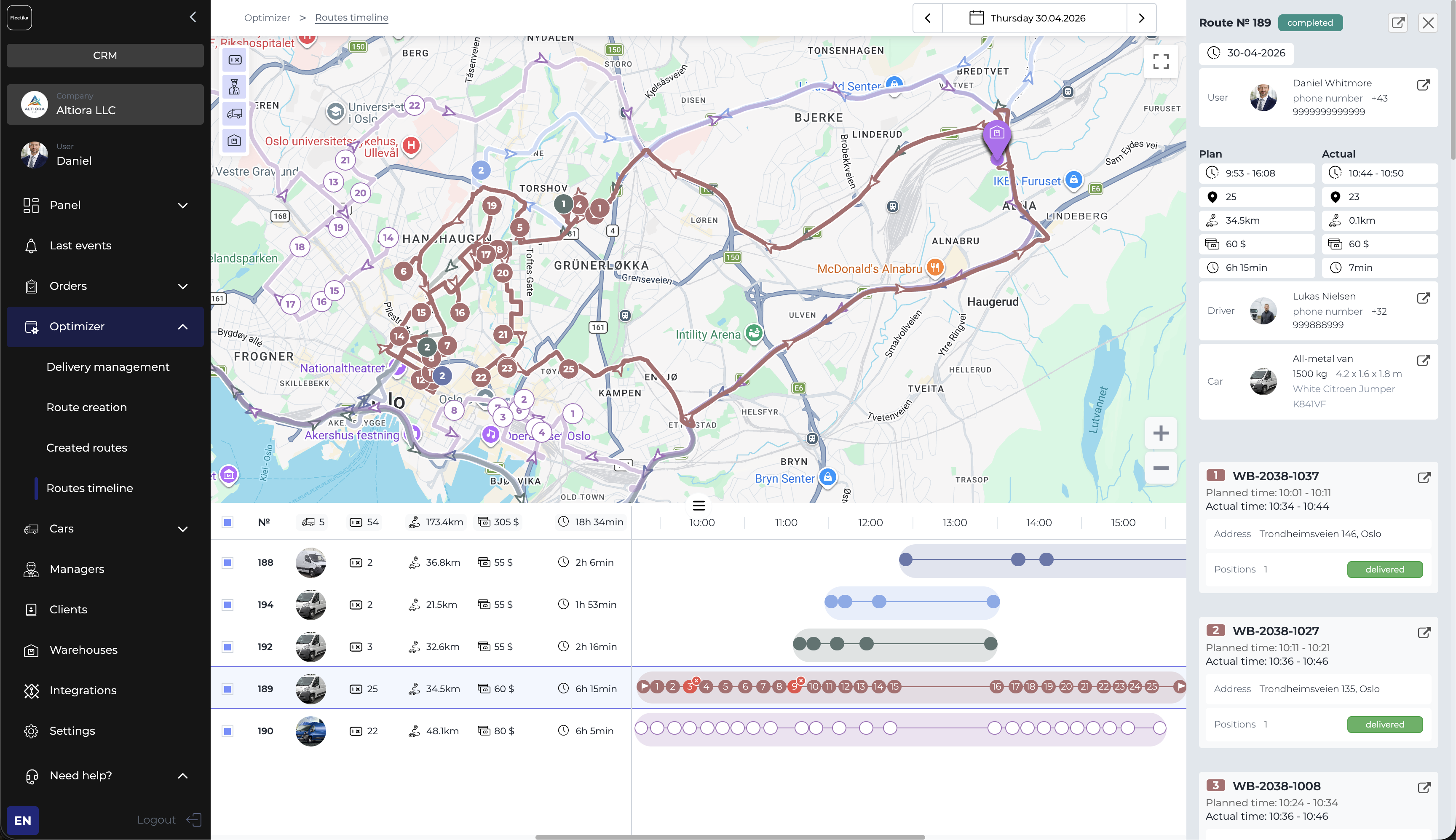
Task: Open Routes timeline
Action: [89, 488]
